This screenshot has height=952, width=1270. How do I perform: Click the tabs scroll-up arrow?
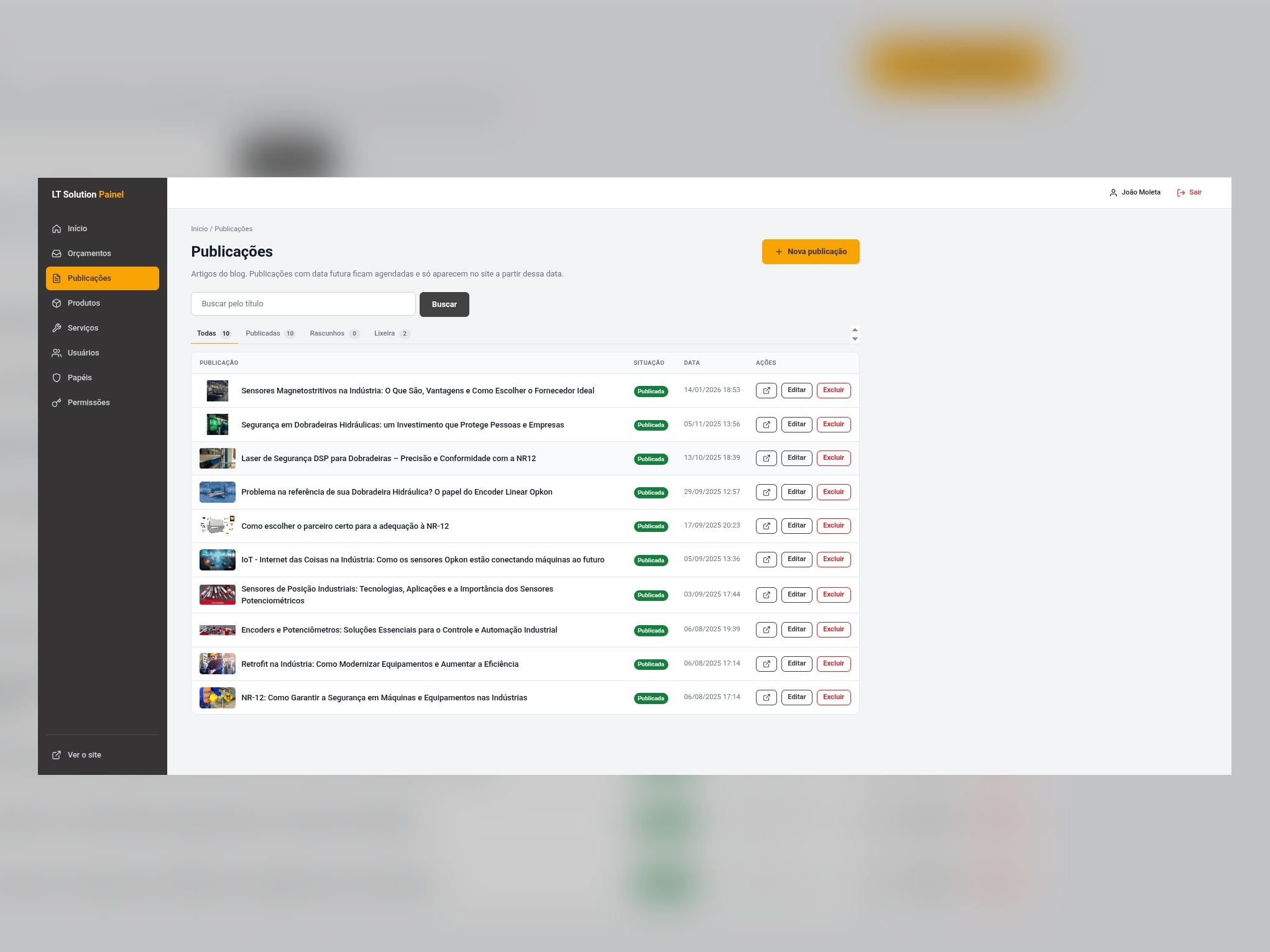tap(855, 330)
